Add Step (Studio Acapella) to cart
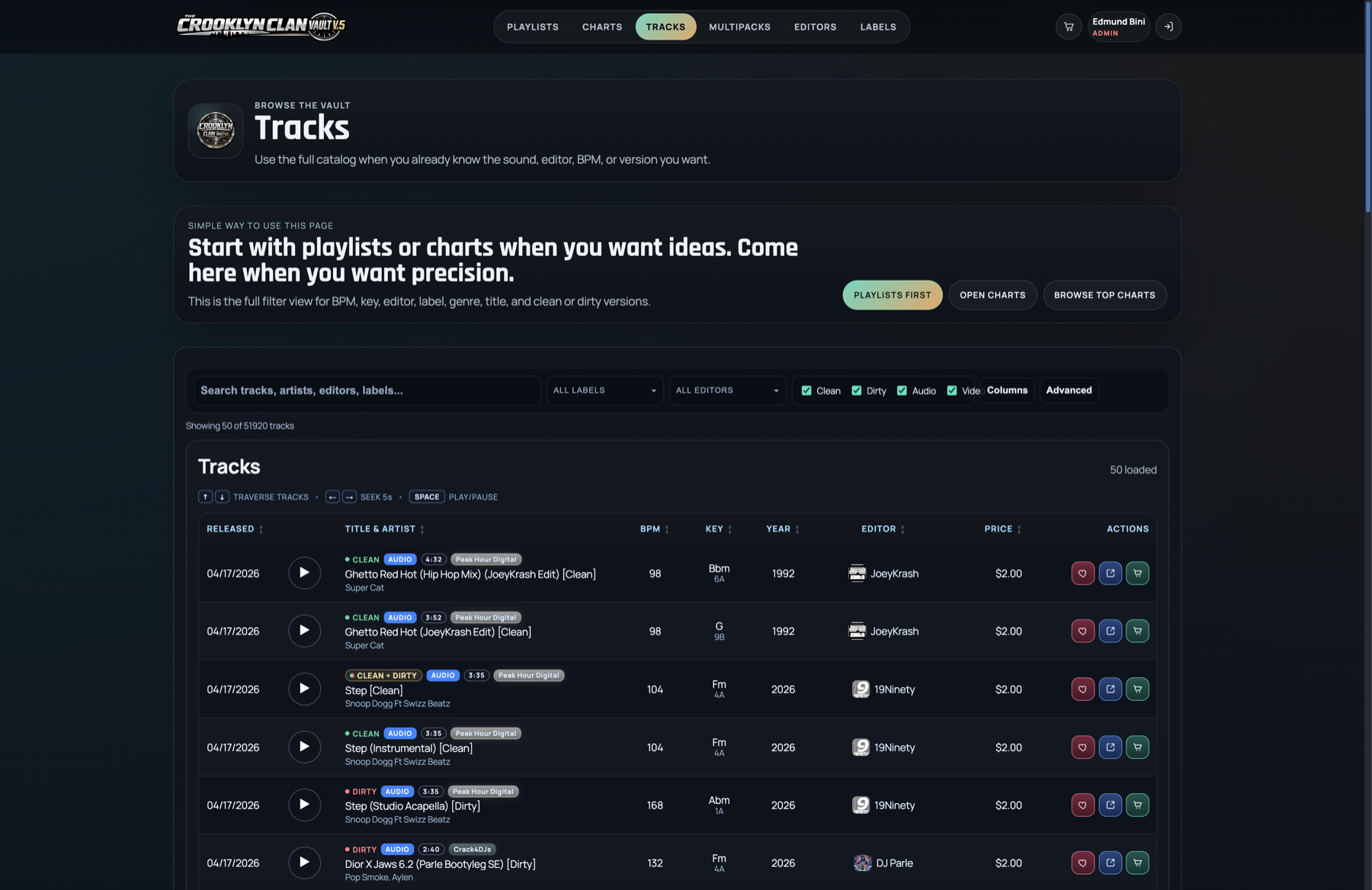 tap(1137, 805)
